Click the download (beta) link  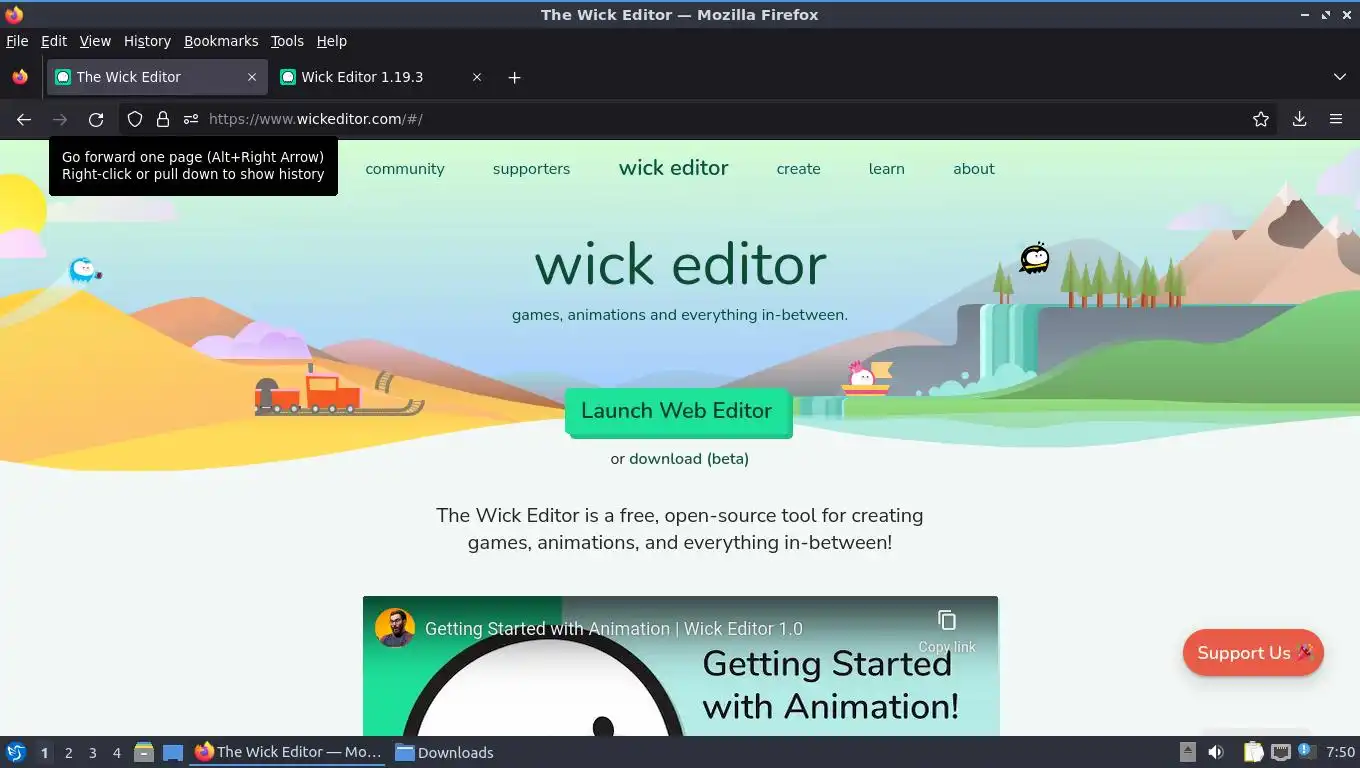(x=689, y=459)
